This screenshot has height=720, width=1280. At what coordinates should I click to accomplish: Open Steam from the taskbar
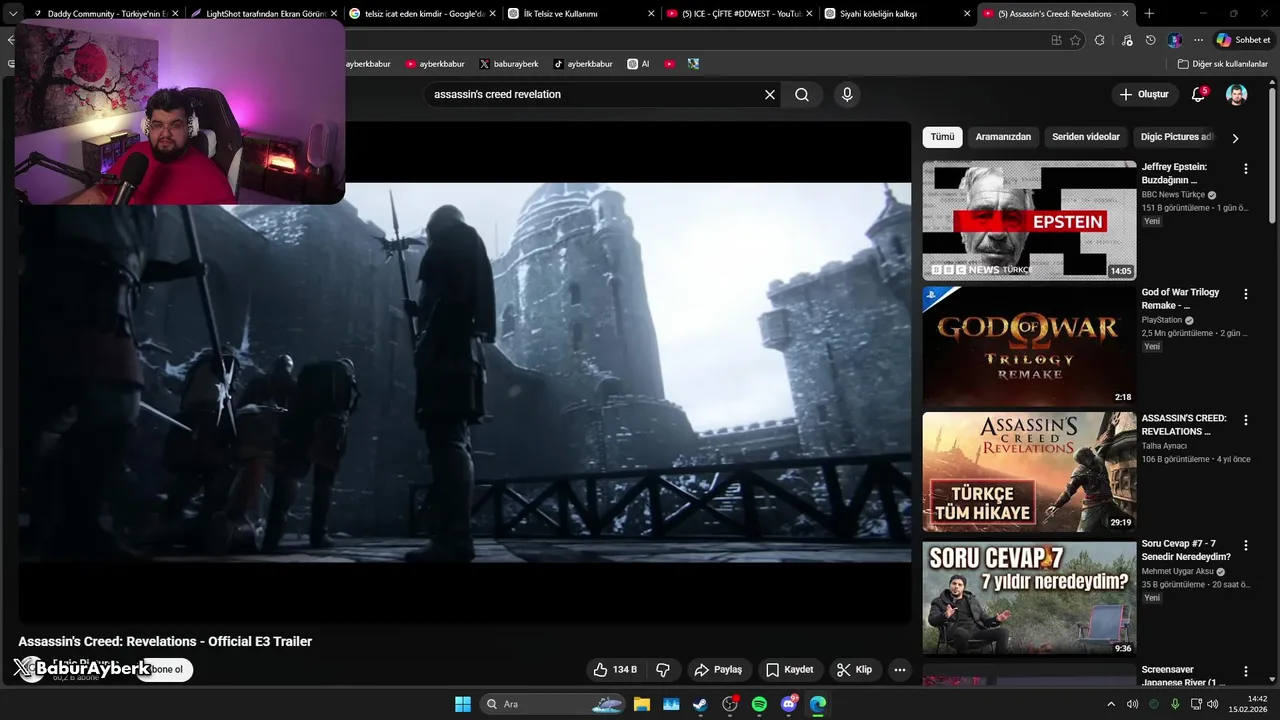[700, 704]
